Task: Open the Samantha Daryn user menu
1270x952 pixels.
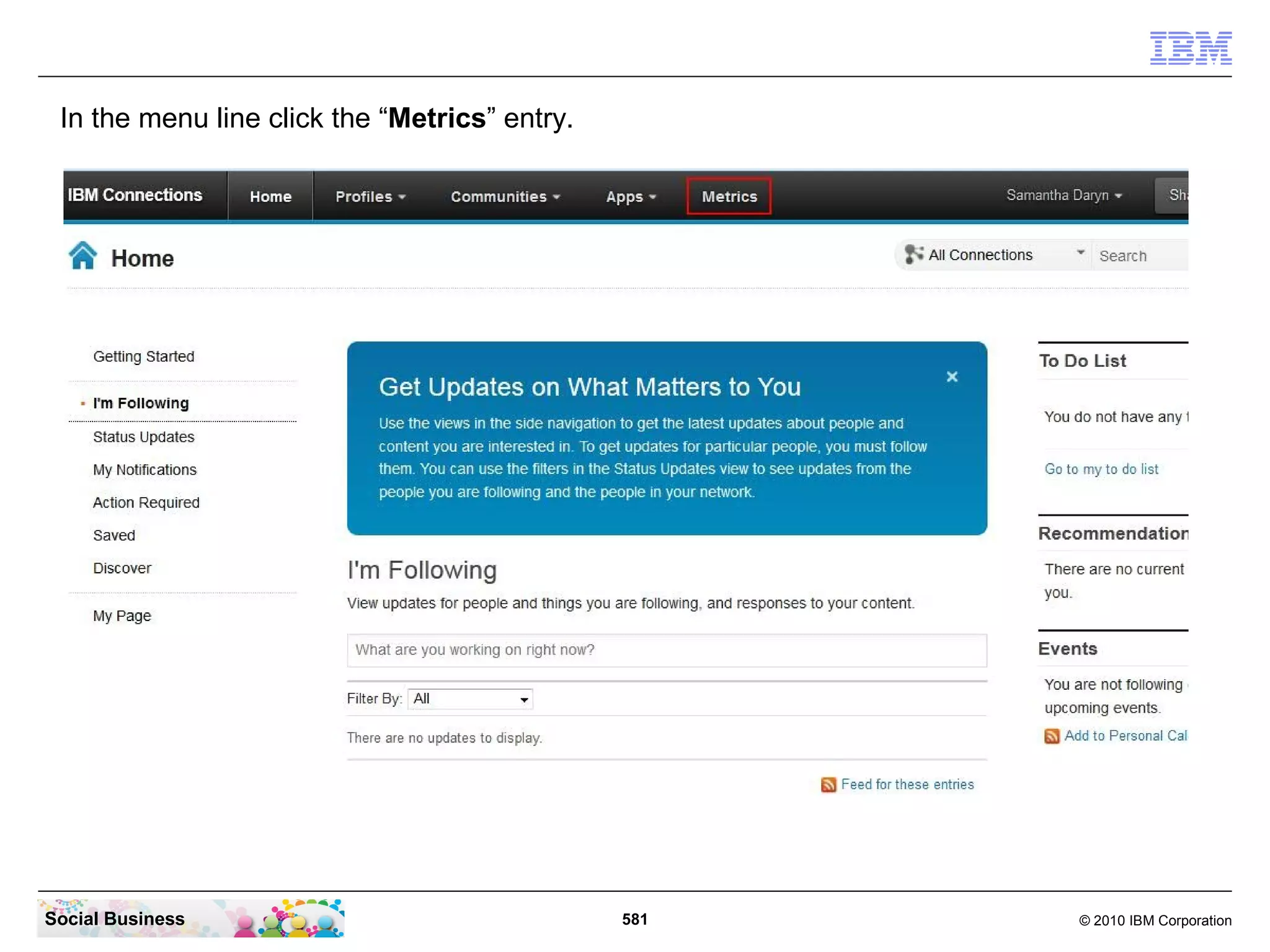Action: click(1064, 195)
